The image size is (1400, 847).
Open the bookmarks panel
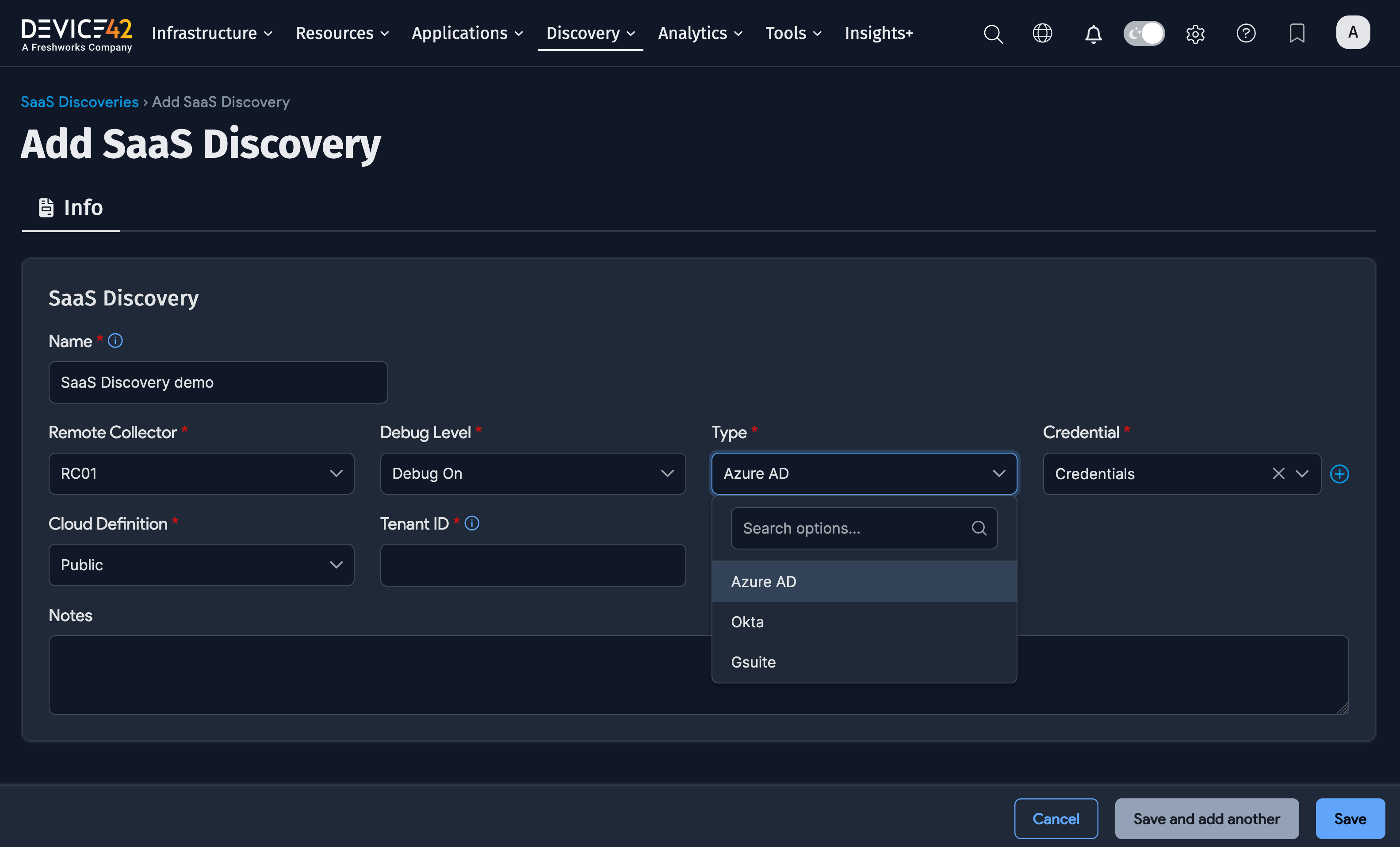tap(1297, 33)
